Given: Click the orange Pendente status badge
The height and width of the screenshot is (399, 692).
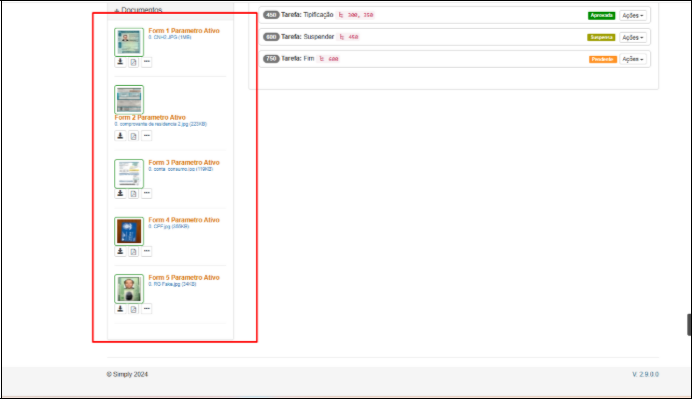Looking at the screenshot, I should (x=602, y=59).
